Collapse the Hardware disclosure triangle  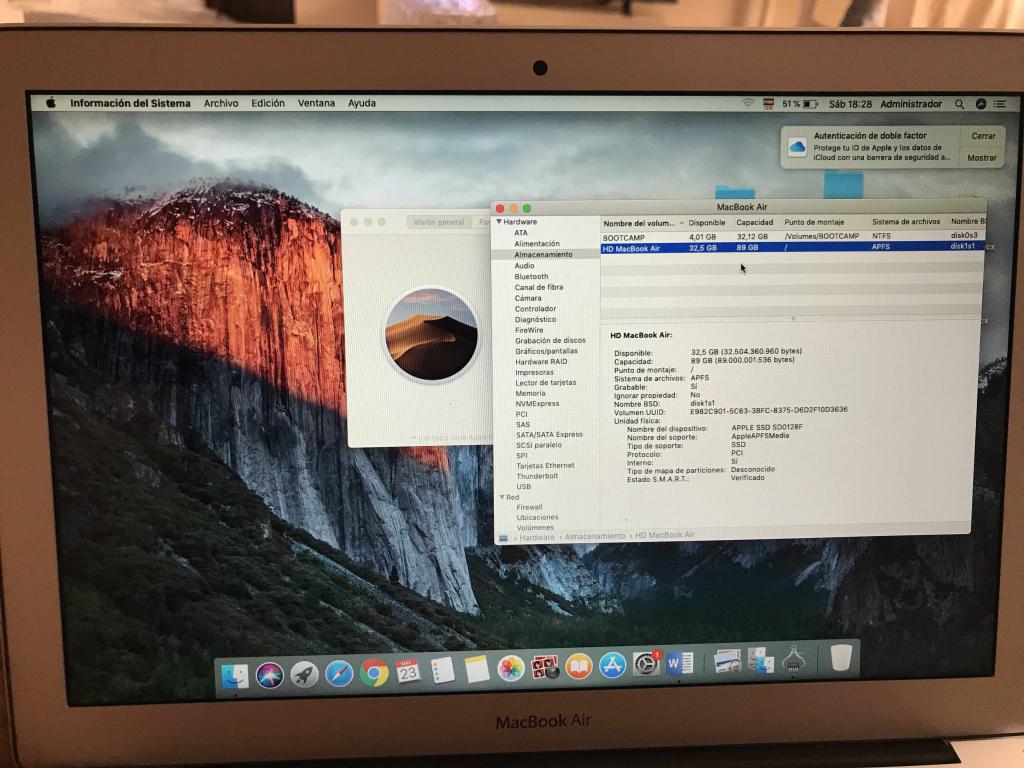(x=499, y=221)
